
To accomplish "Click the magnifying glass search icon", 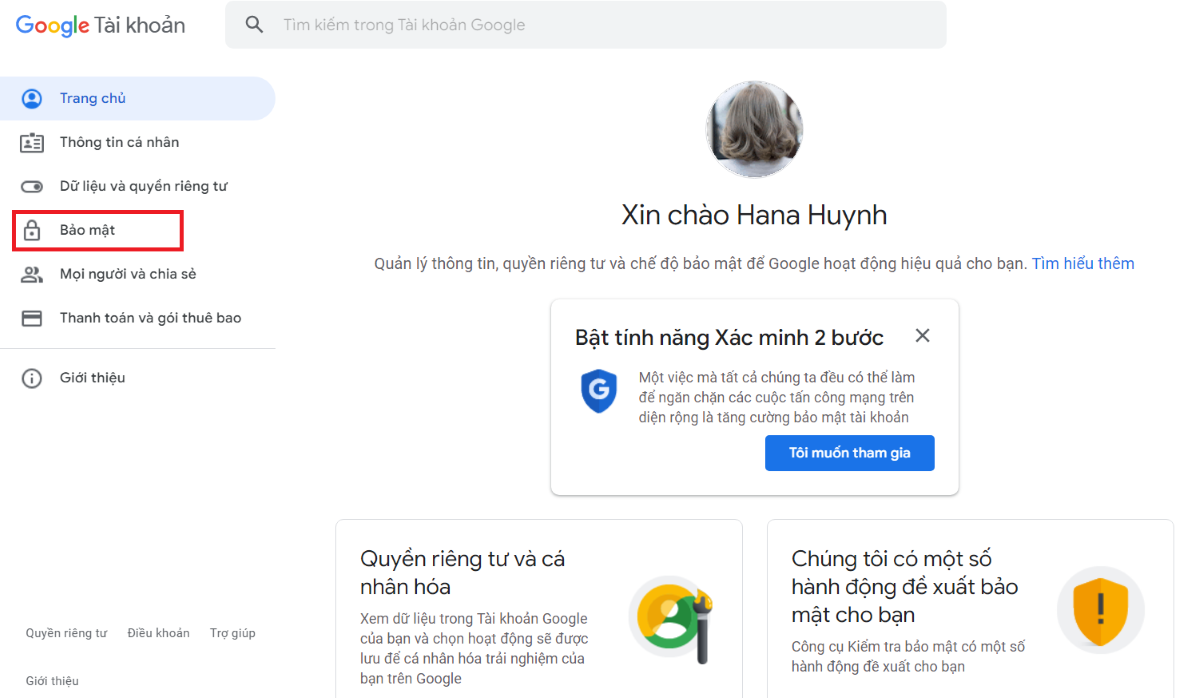I will point(254,25).
